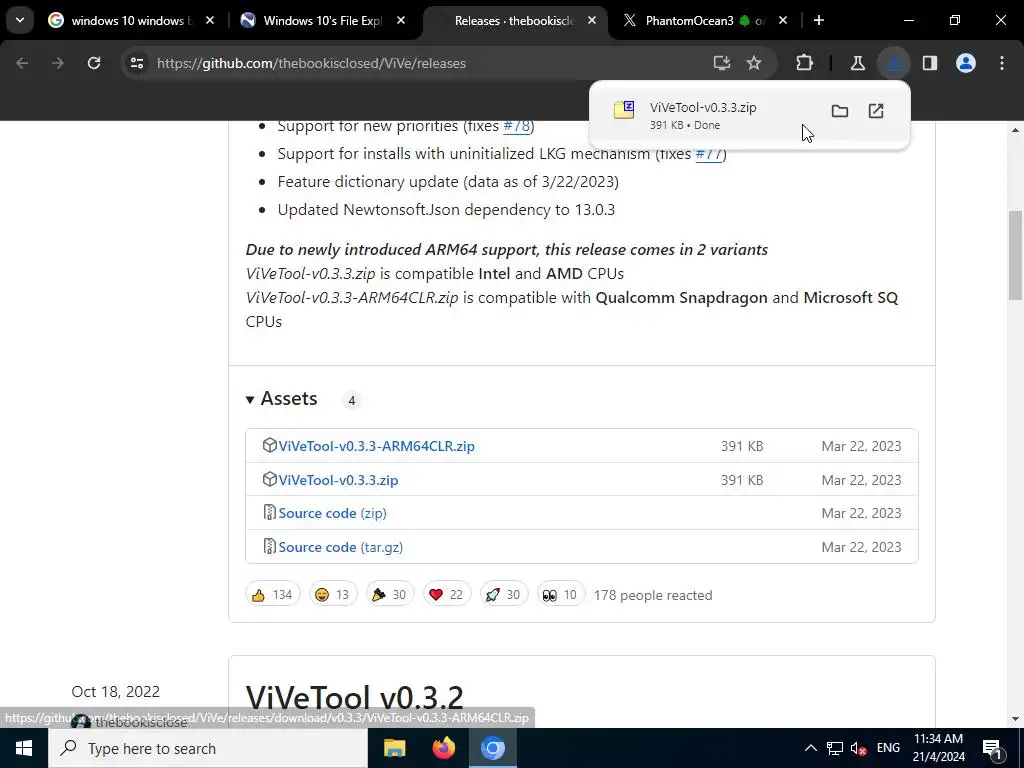Click file-zip icon beside Source code (tar.gz)
Image resolution: width=1024 pixels, height=768 pixels.
pyautogui.click(x=269, y=547)
